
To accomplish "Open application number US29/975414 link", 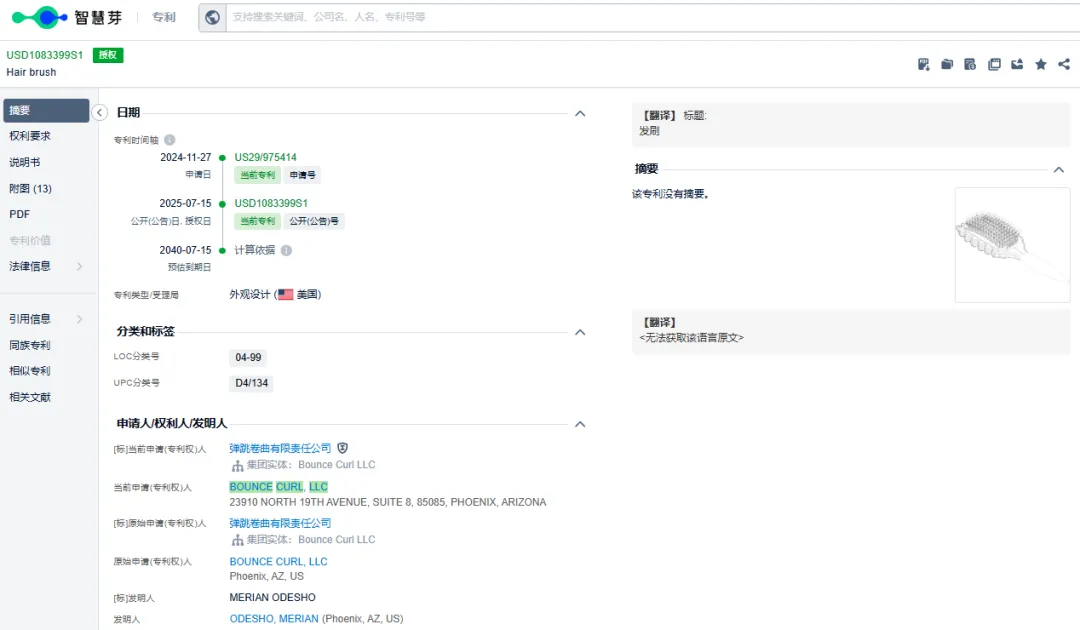I will [265, 157].
